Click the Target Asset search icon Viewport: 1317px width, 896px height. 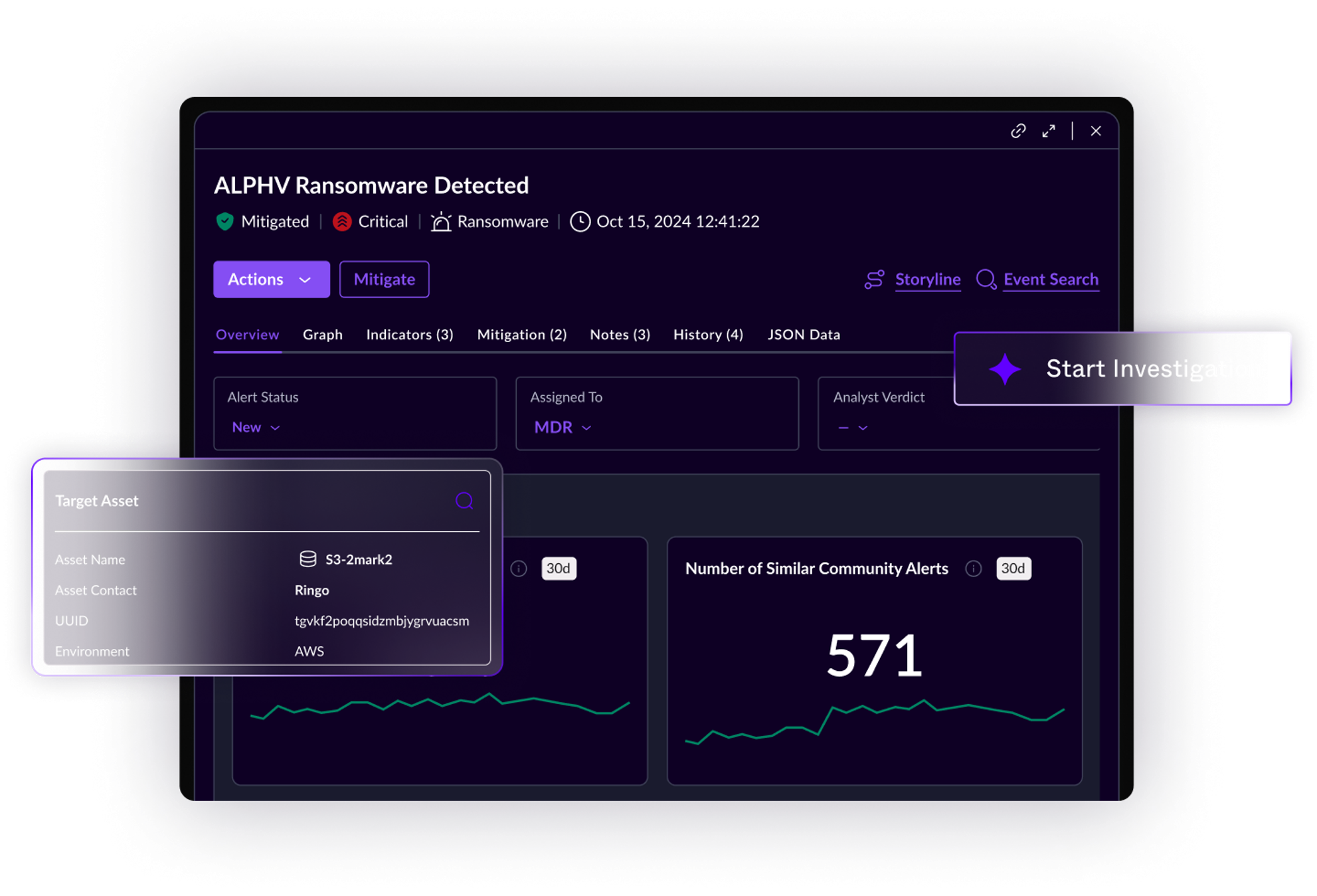pyautogui.click(x=464, y=500)
